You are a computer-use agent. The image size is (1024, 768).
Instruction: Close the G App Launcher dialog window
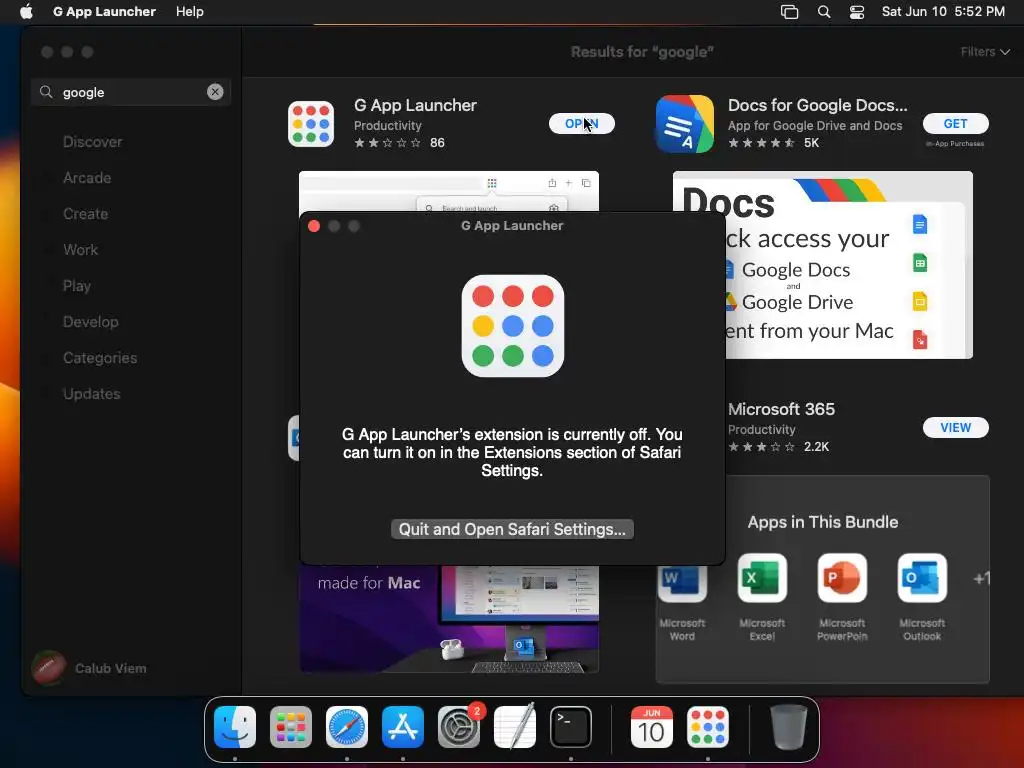[314, 226]
